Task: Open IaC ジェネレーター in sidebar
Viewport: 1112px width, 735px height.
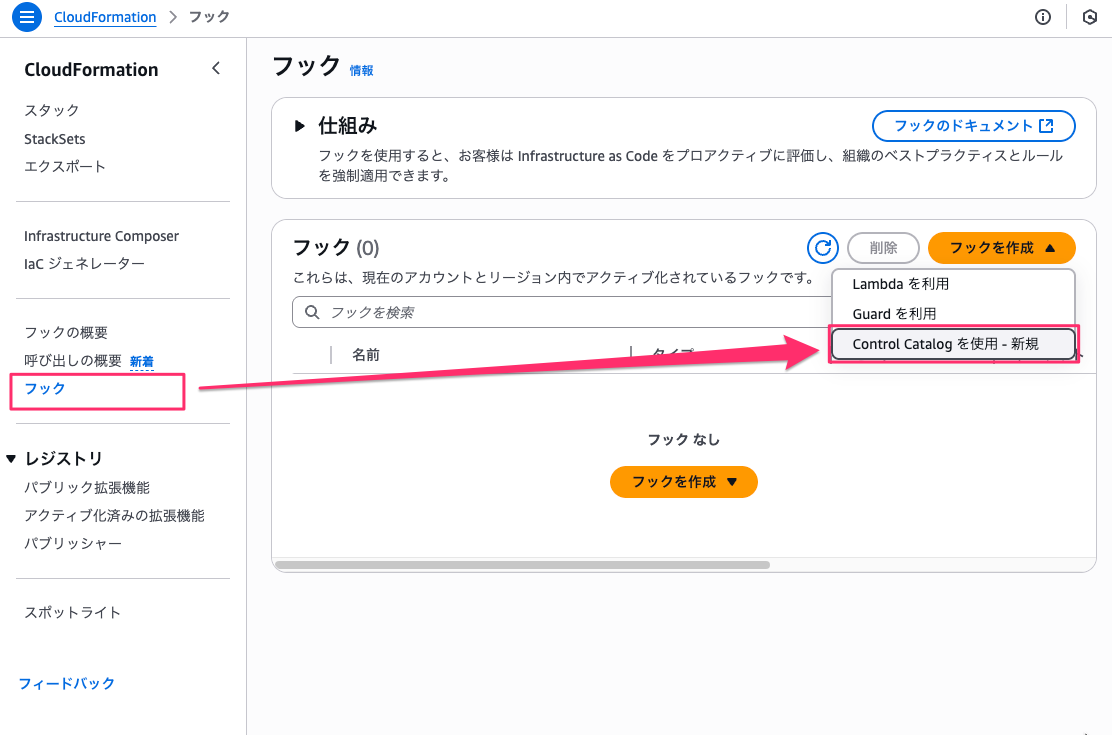Action: [x=84, y=264]
